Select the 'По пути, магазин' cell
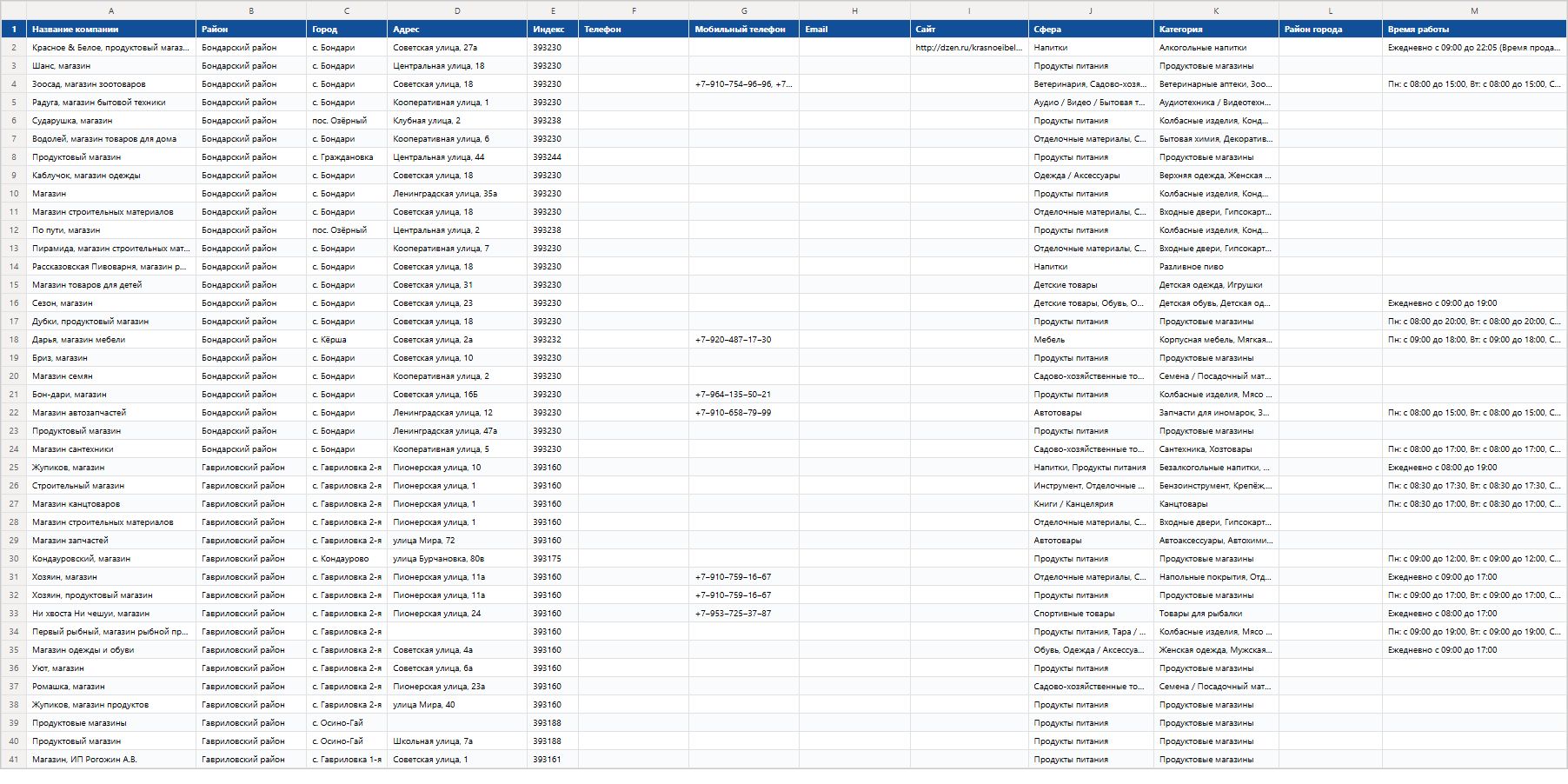The width and height of the screenshot is (1568, 784). tap(111, 229)
